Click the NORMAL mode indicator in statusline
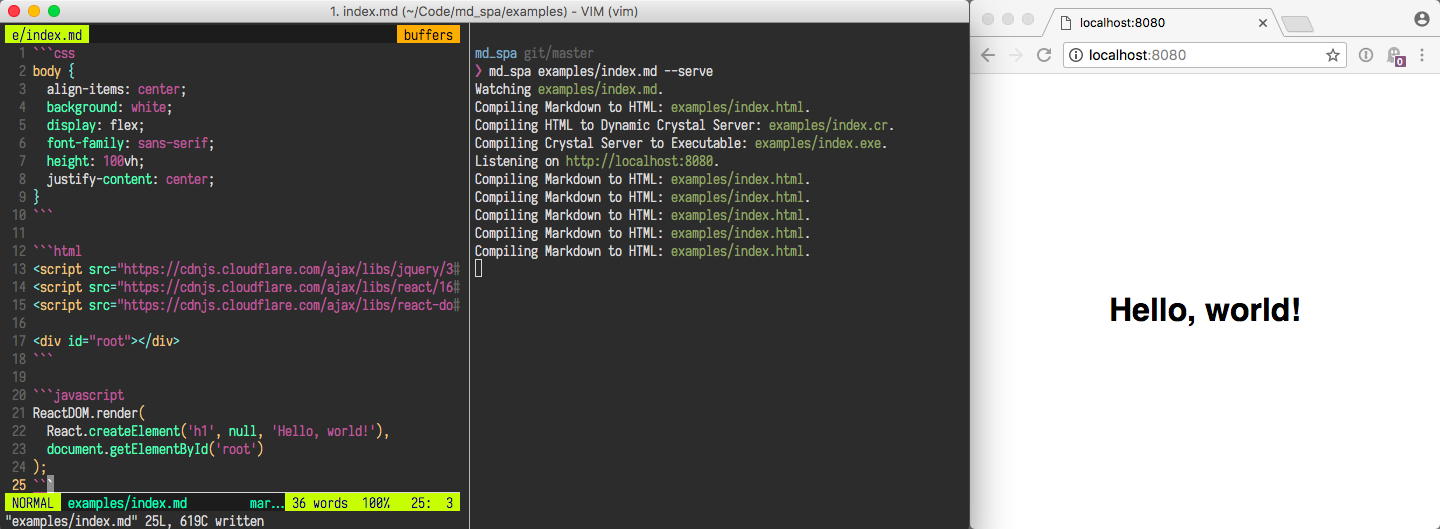Viewport: 1440px width, 529px height. (33, 503)
